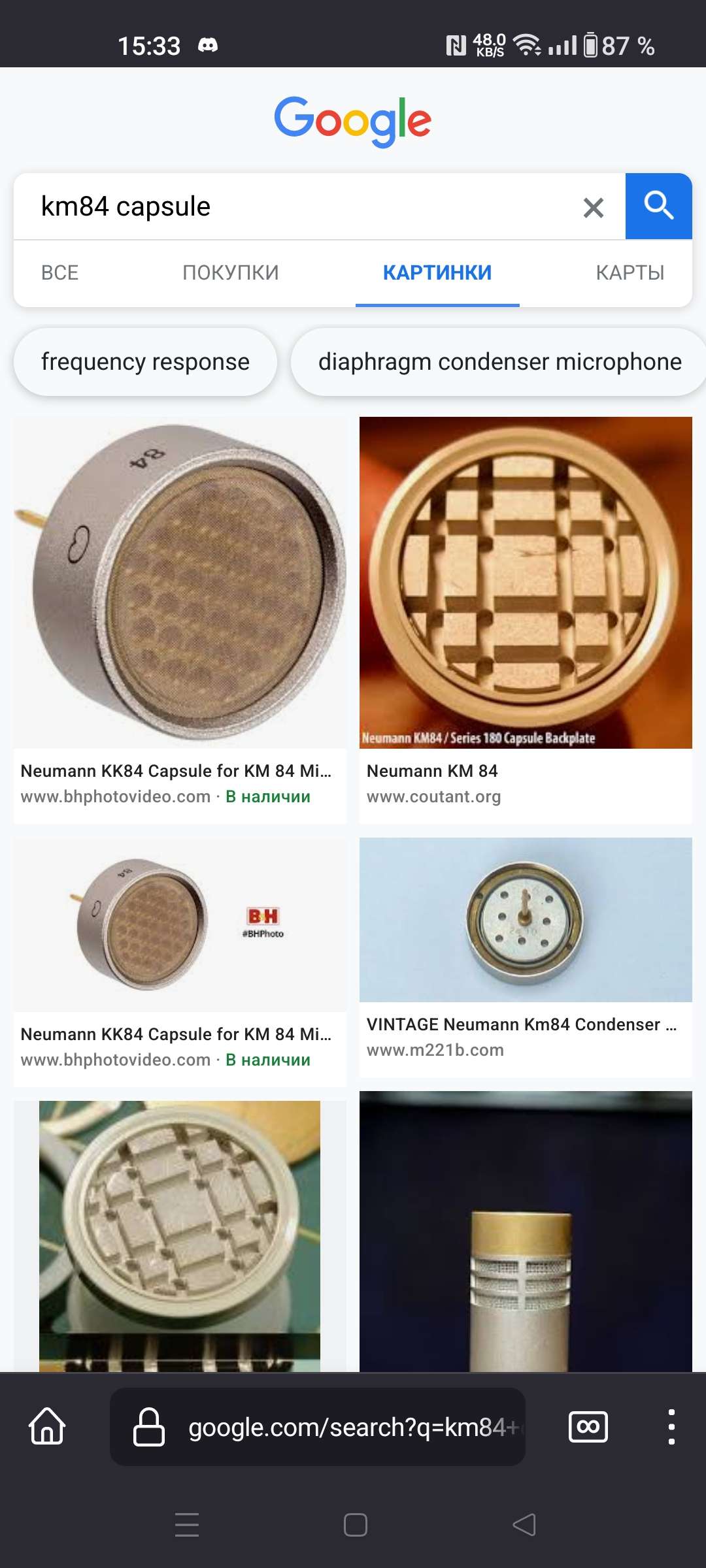Image resolution: width=706 pixels, height=1568 pixels.
Task: Clear the search query with the X icon
Action: (x=593, y=208)
